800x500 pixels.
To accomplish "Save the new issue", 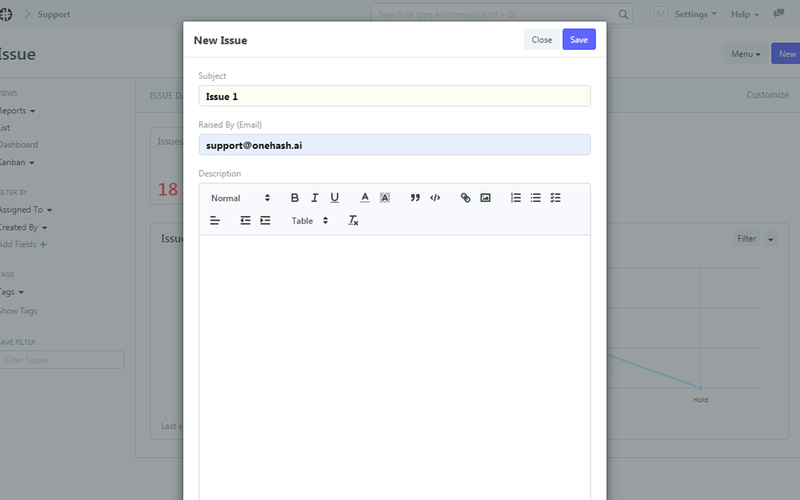I will pos(579,40).
